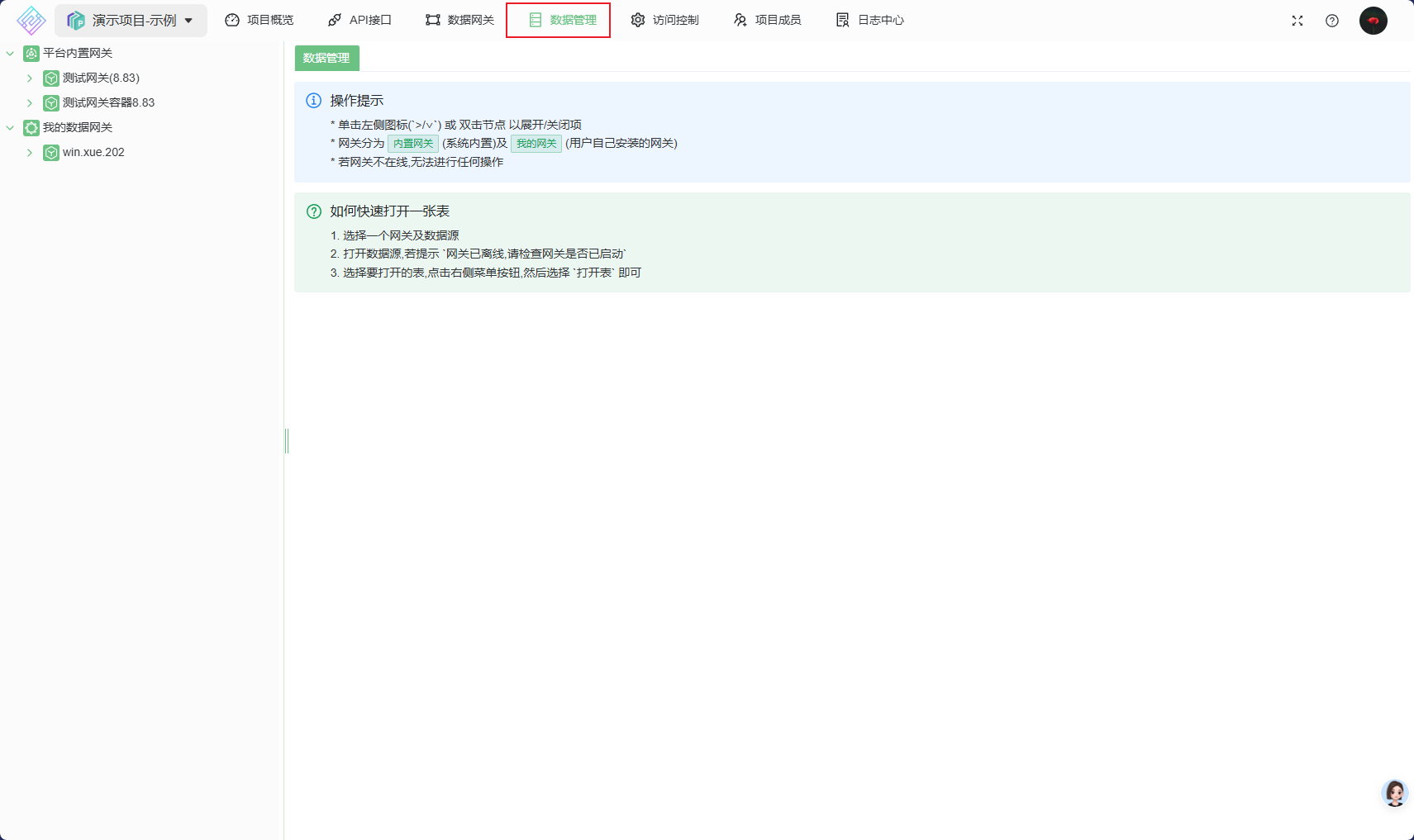Open the 项目概览 overview page
Image resolution: width=1414 pixels, height=840 pixels.
click(259, 20)
